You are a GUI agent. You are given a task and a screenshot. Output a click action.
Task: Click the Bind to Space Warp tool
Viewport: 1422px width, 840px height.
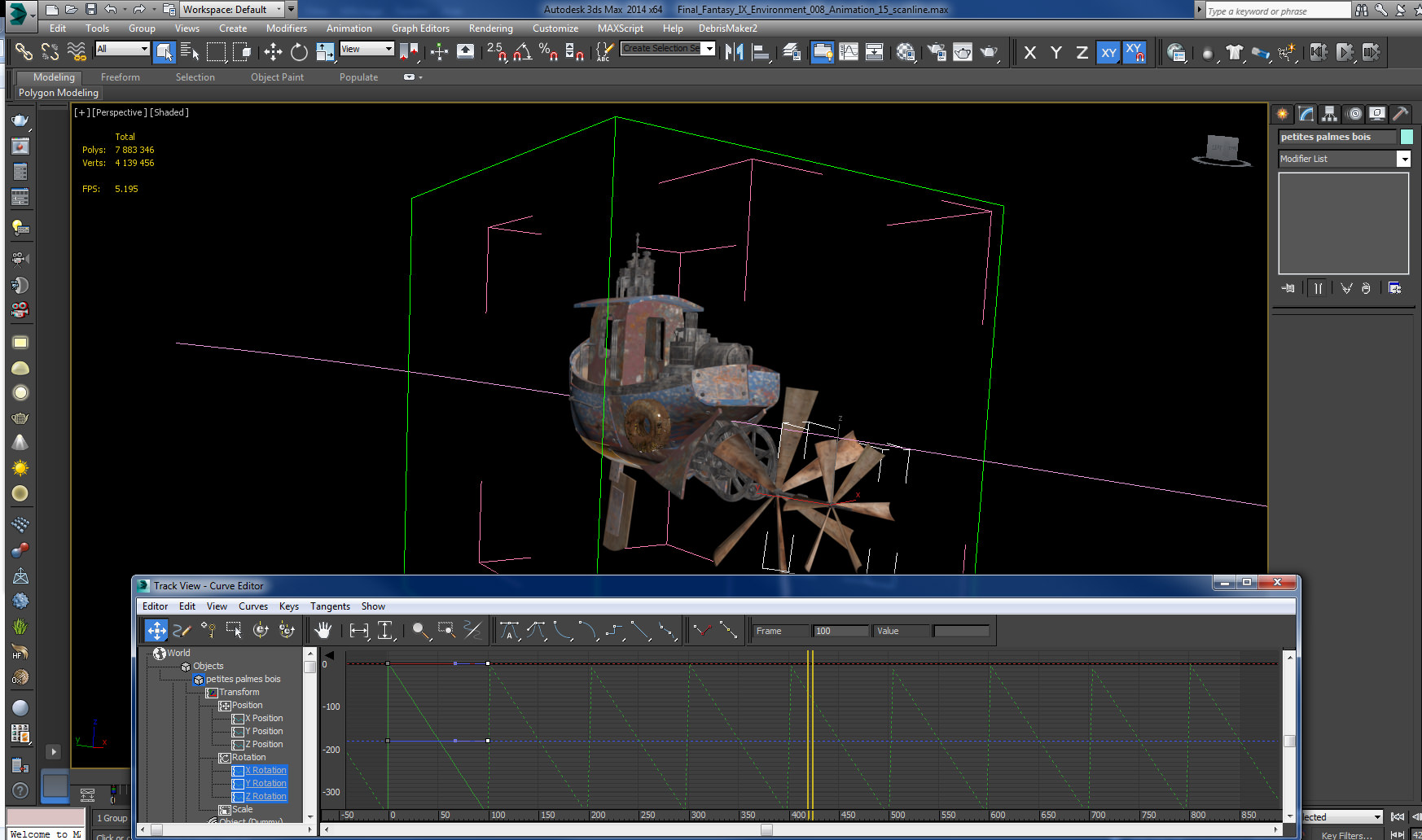[x=76, y=52]
